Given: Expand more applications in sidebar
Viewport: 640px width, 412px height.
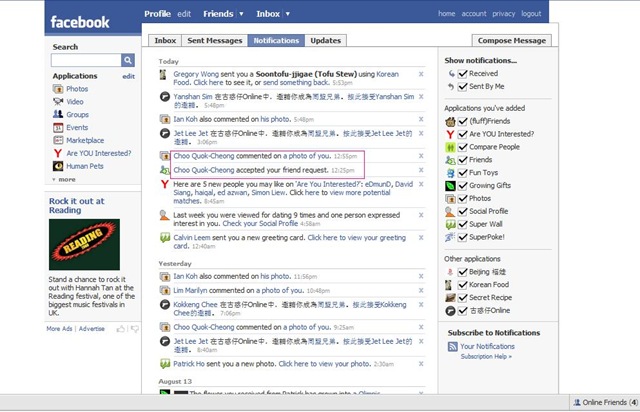Looking at the screenshot, I should (x=64, y=179).
